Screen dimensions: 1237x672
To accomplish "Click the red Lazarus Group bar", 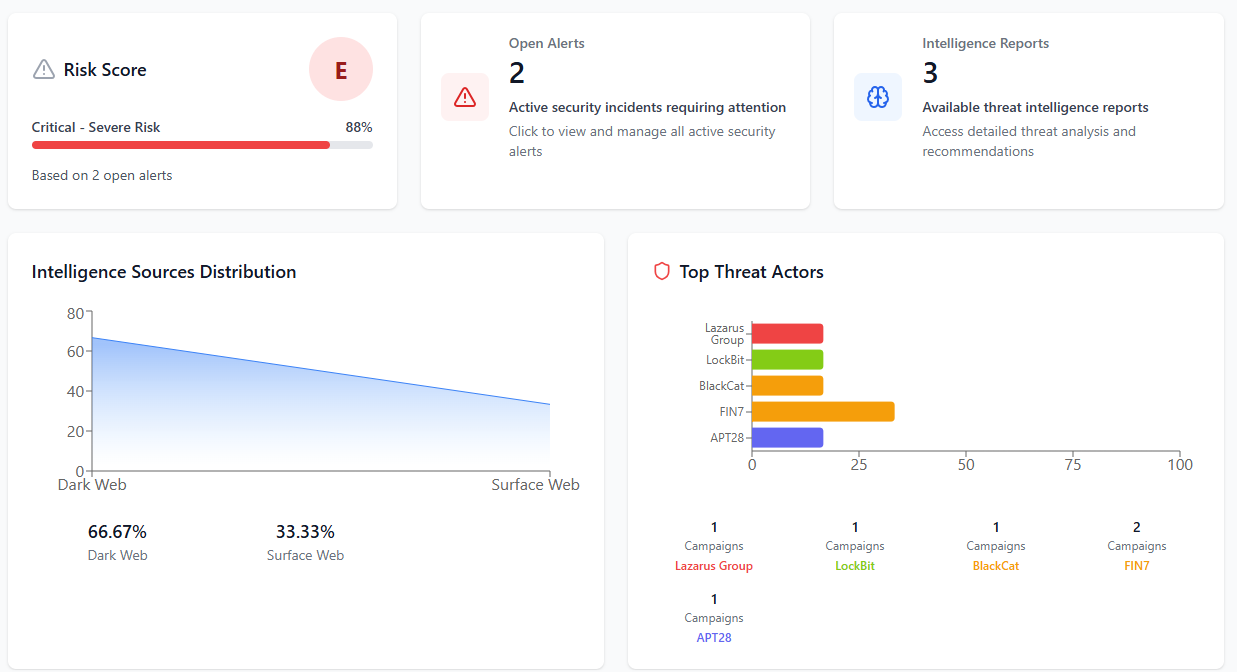I will 787,333.
